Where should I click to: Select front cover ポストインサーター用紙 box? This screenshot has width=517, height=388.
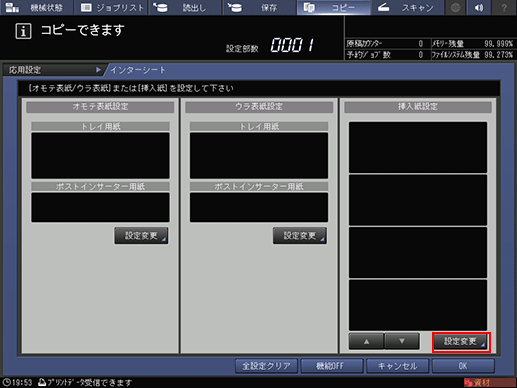[100, 207]
